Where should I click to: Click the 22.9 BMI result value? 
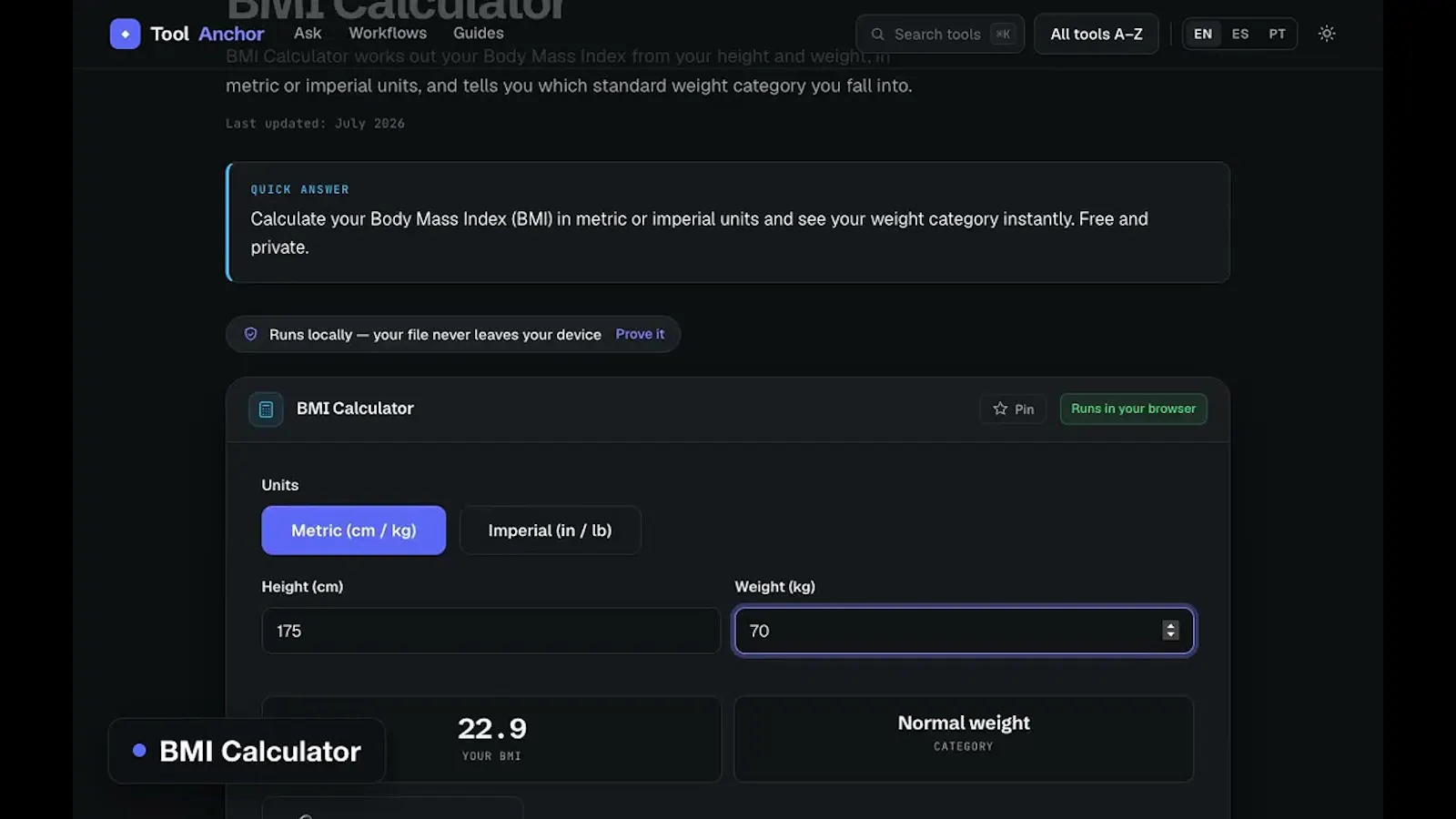pyautogui.click(x=492, y=728)
